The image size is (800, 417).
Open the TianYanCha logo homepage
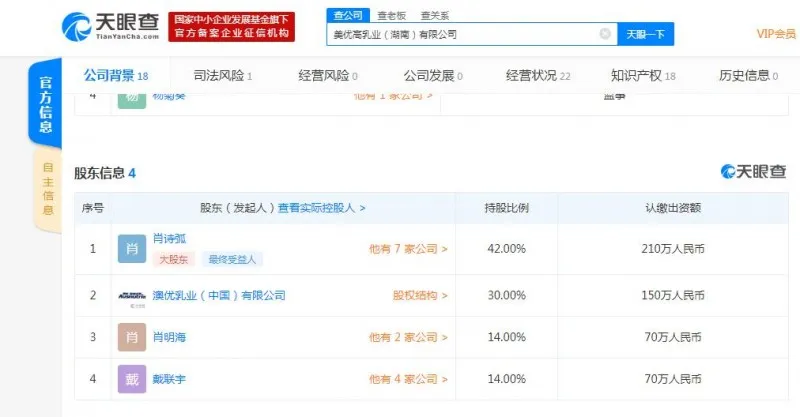click(x=110, y=27)
